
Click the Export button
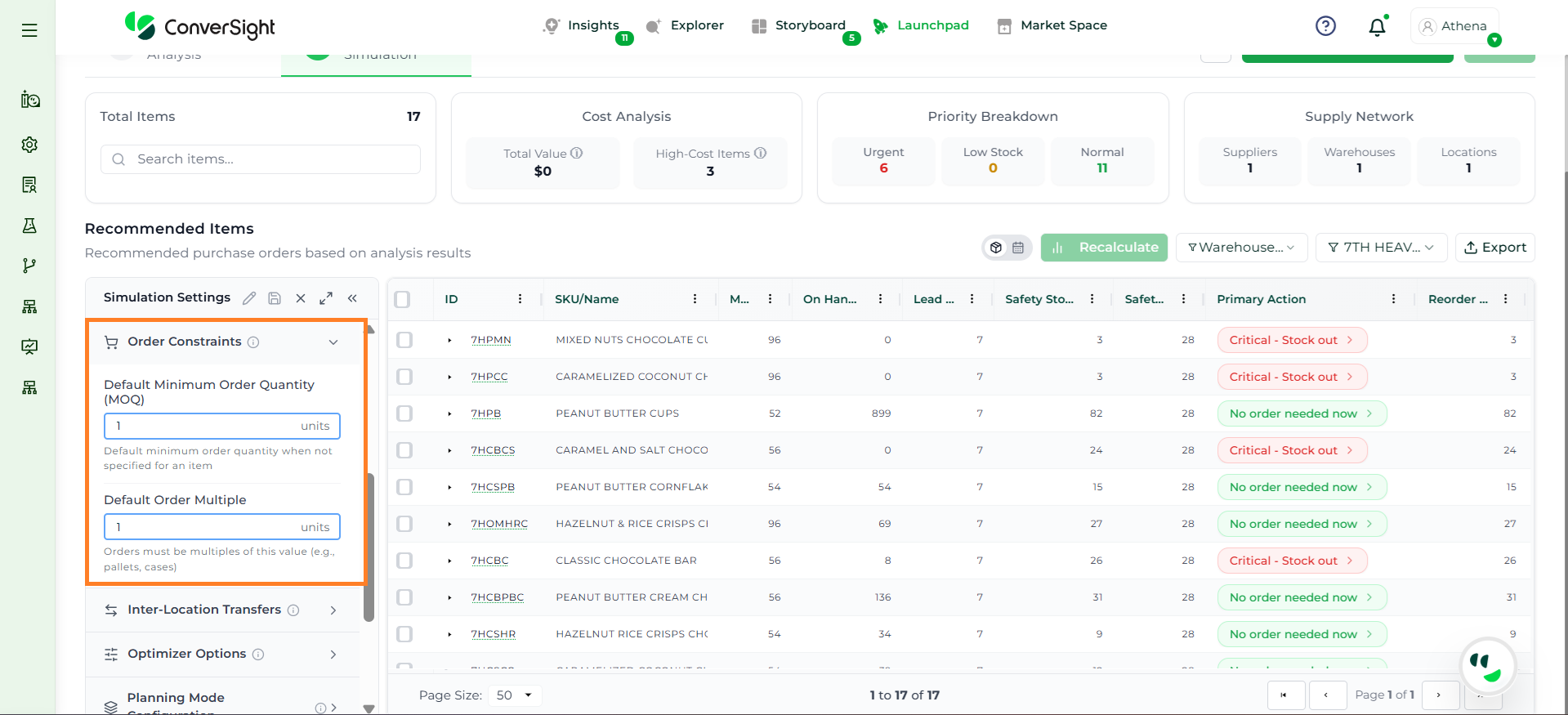(1494, 248)
